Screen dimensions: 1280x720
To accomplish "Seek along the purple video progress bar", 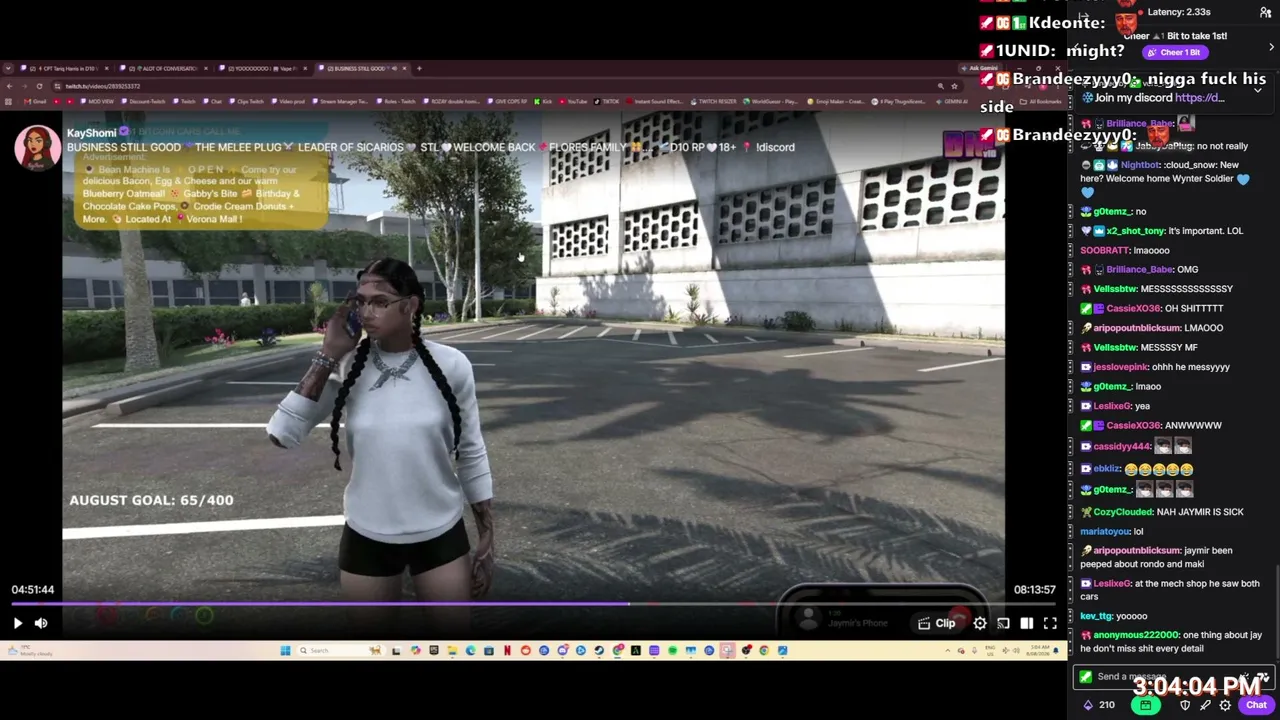I will pyautogui.click(x=533, y=604).
